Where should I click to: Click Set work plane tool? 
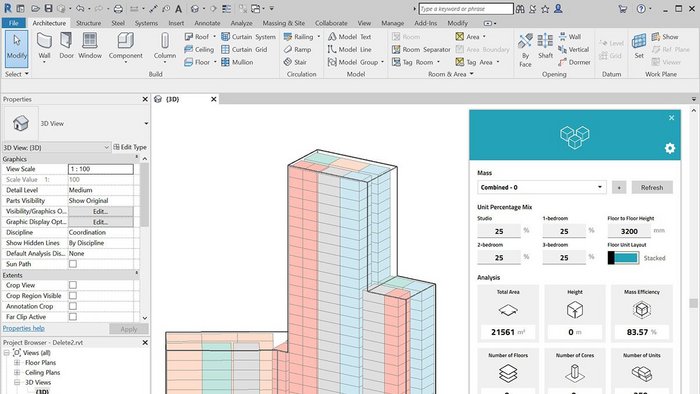pyautogui.click(x=639, y=46)
